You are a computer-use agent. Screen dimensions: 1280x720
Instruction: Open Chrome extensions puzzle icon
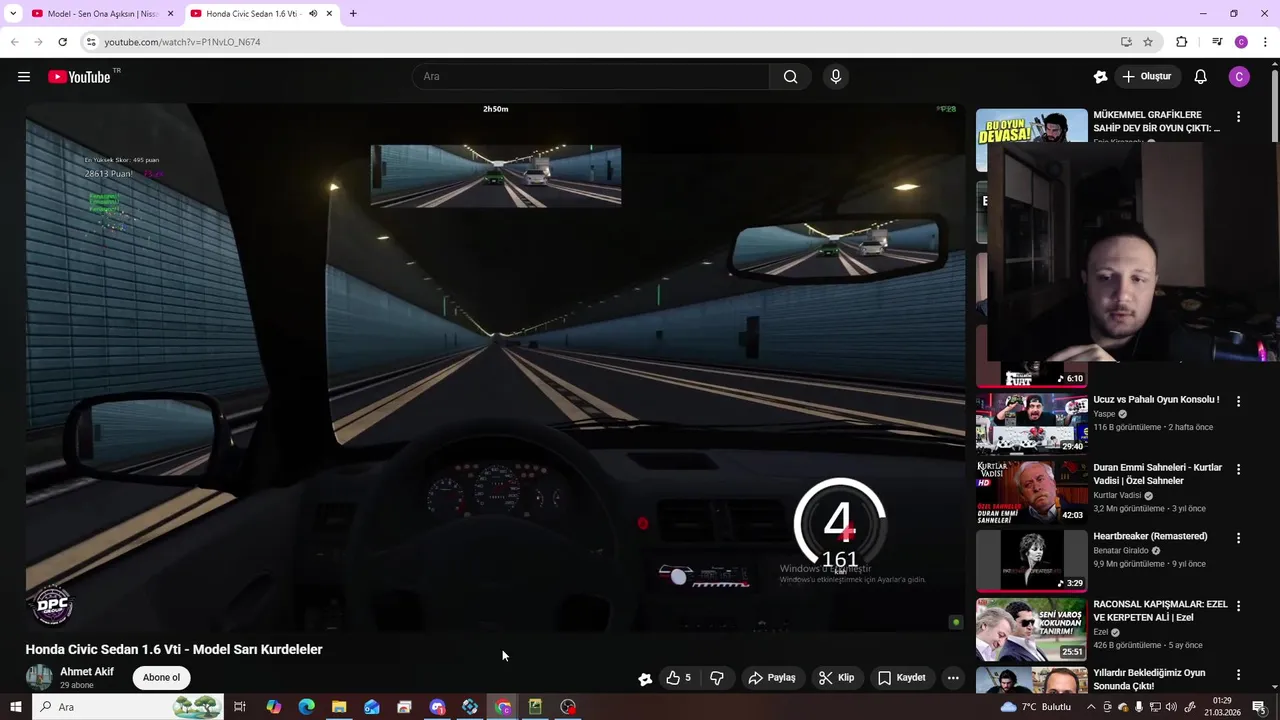(x=1182, y=42)
